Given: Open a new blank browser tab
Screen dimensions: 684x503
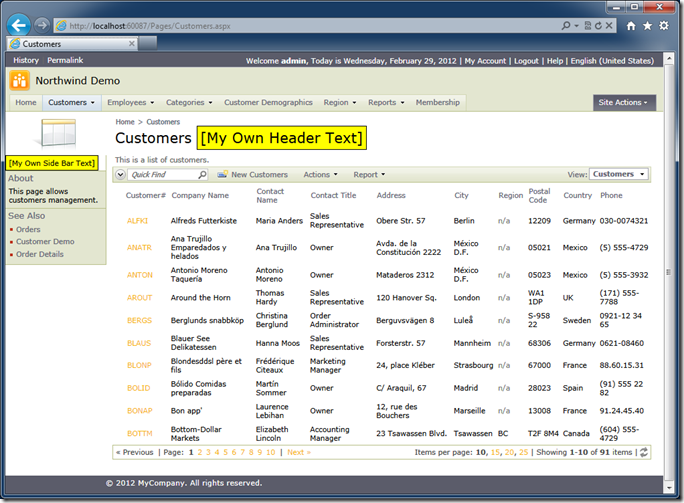Looking at the screenshot, I should click(148, 44).
